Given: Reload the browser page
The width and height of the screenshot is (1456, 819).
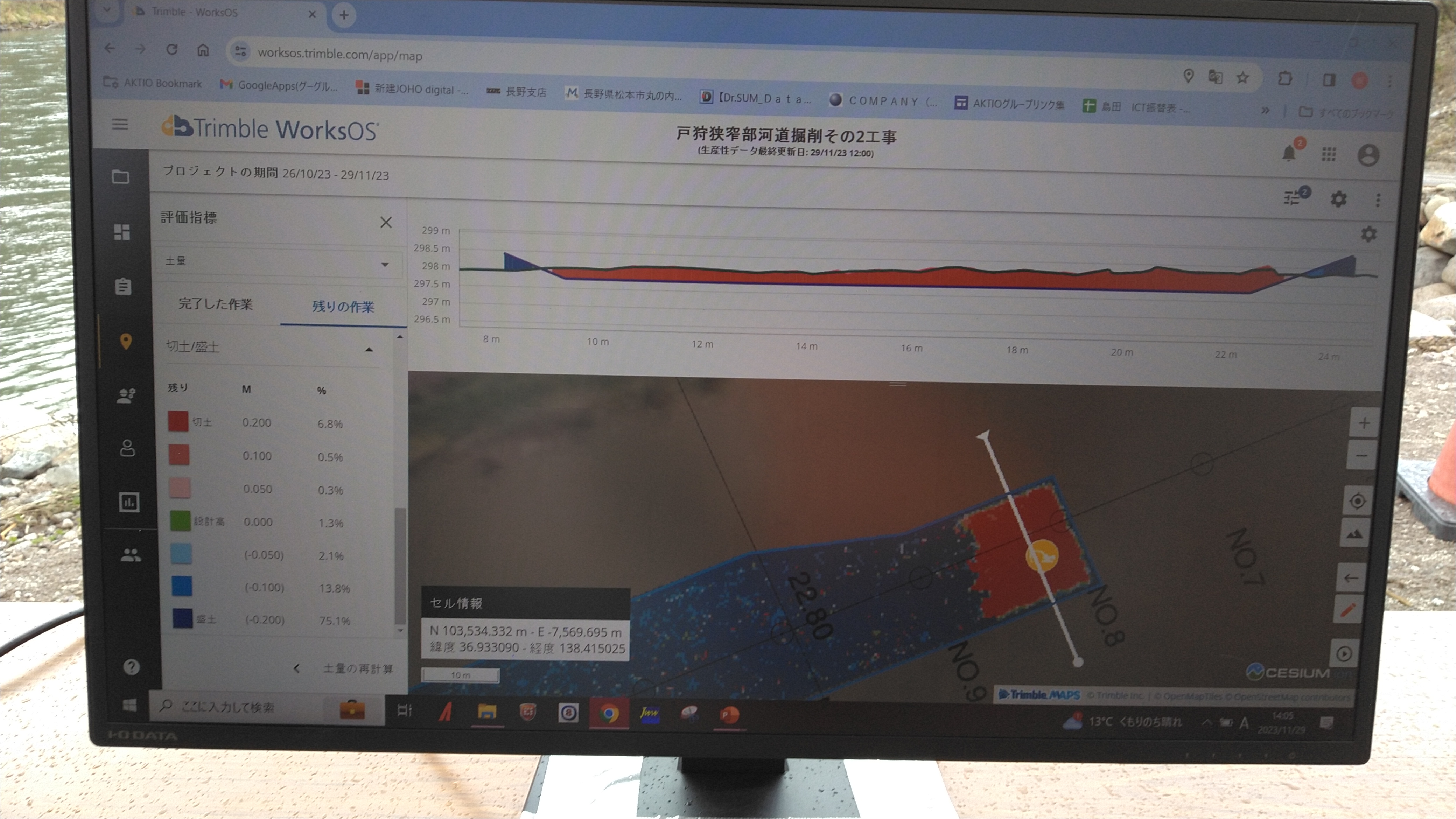Looking at the screenshot, I should [172, 50].
